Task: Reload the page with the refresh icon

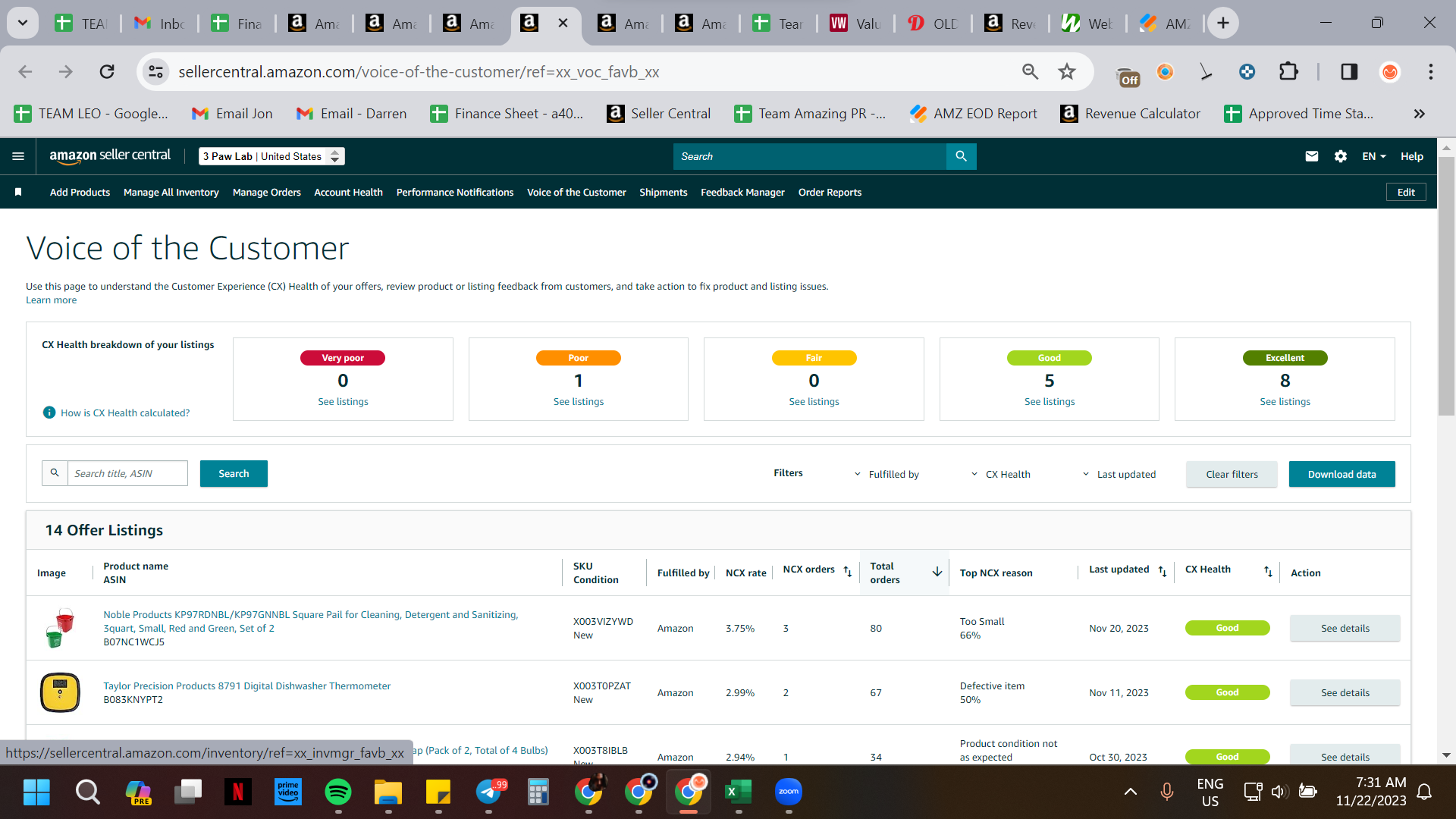Action: pyautogui.click(x=107, y=72)
